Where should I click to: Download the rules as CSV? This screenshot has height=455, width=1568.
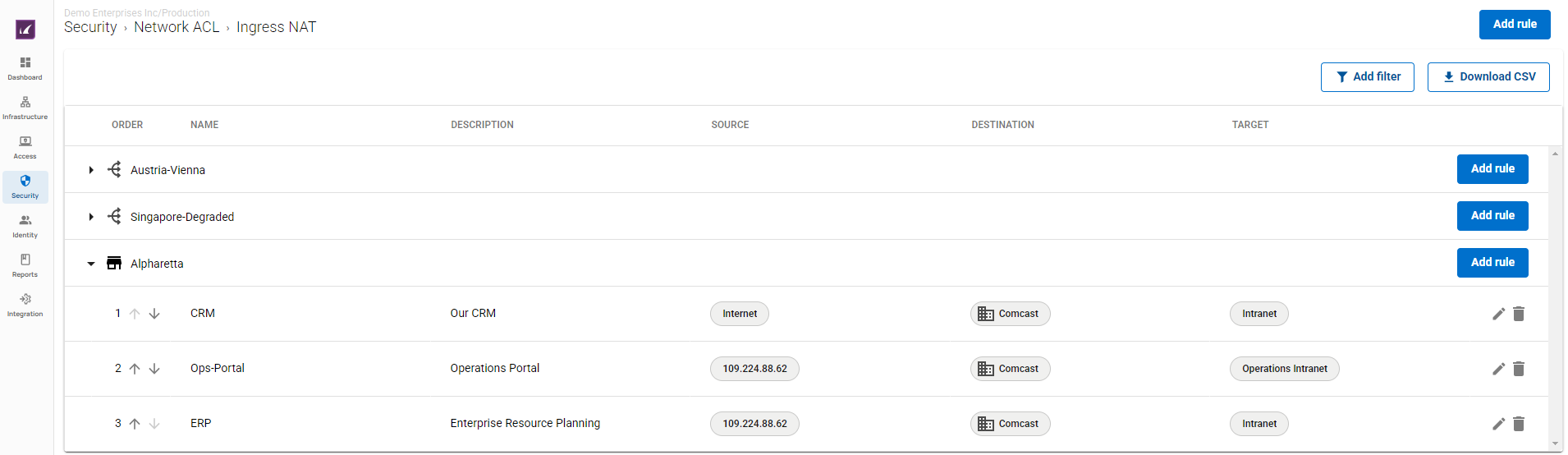[x=1488, y=77]
